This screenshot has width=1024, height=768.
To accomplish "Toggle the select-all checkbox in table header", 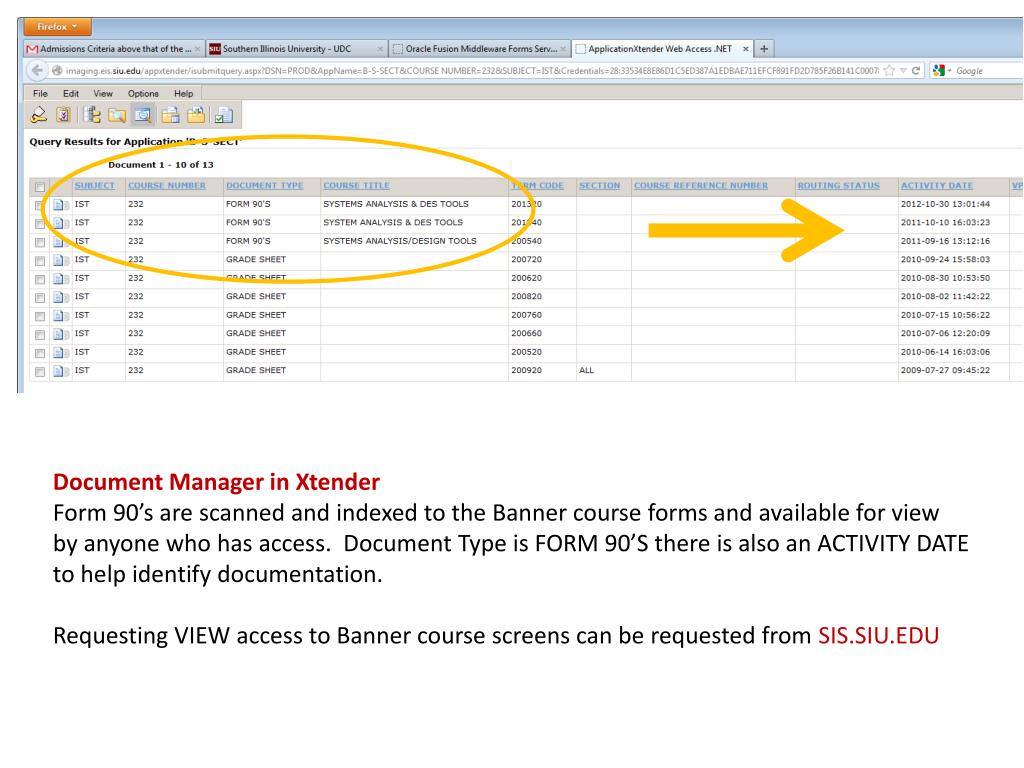I will pyautogui.click(x=40, y=187).
